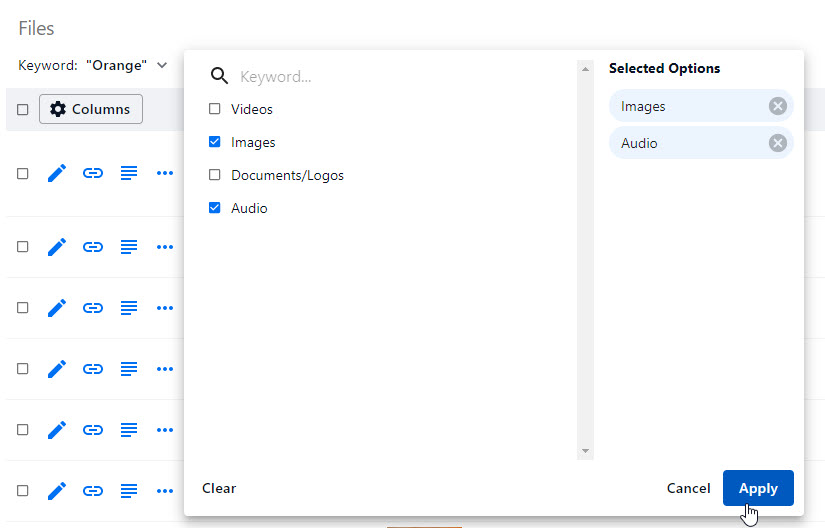The height and width of the screenshot is (528, 825).
Task: Expand the Keyword "Orange" filter dropdown
Action: 161,65
